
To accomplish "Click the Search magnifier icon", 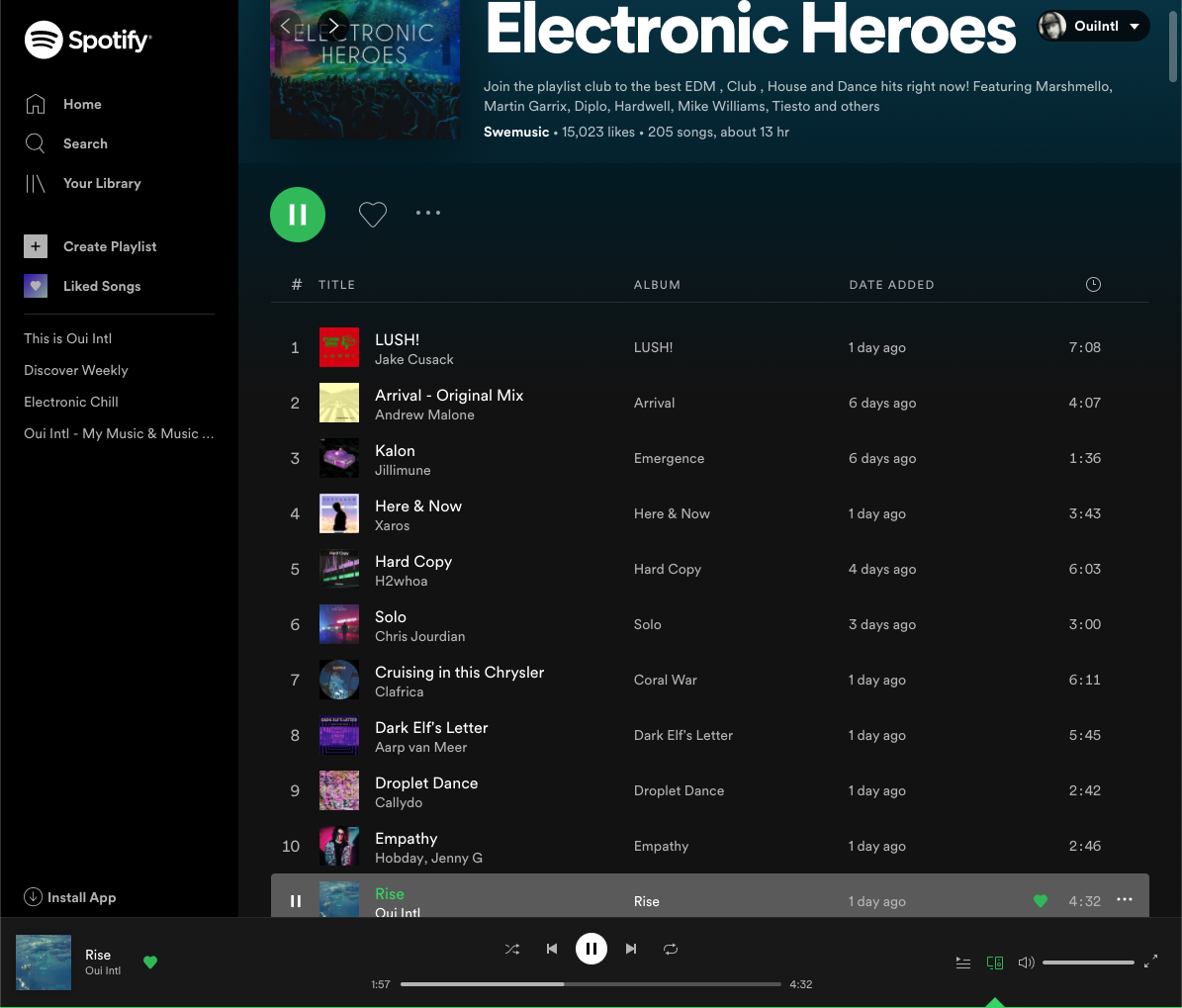I will pos(36,143).
